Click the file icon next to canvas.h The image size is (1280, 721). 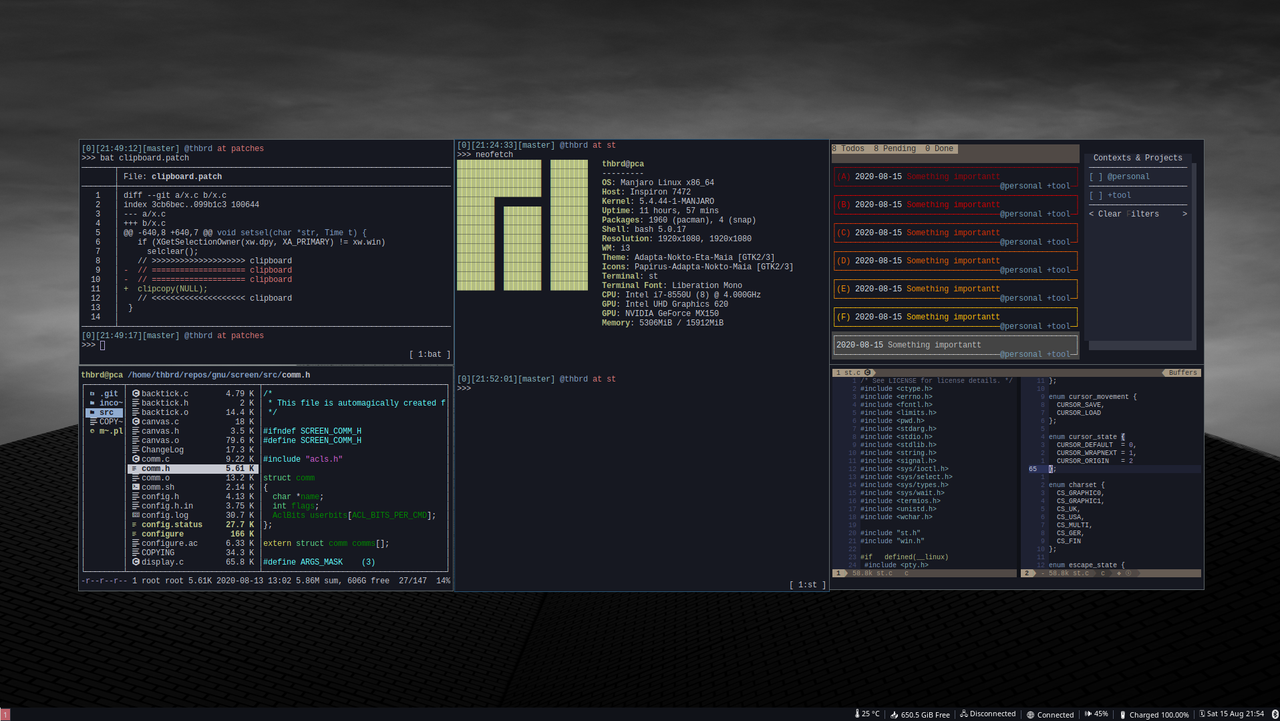tap(135, 431)
